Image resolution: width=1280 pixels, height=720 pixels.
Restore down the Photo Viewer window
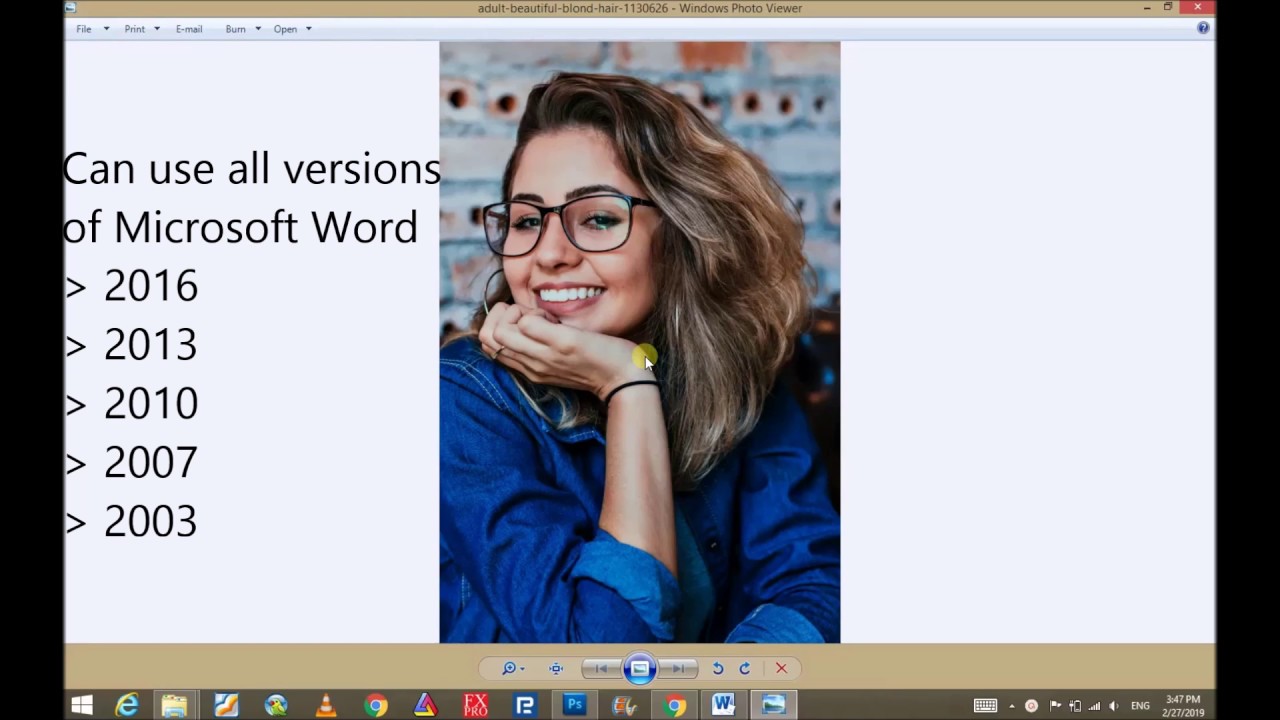point(1168,8)
